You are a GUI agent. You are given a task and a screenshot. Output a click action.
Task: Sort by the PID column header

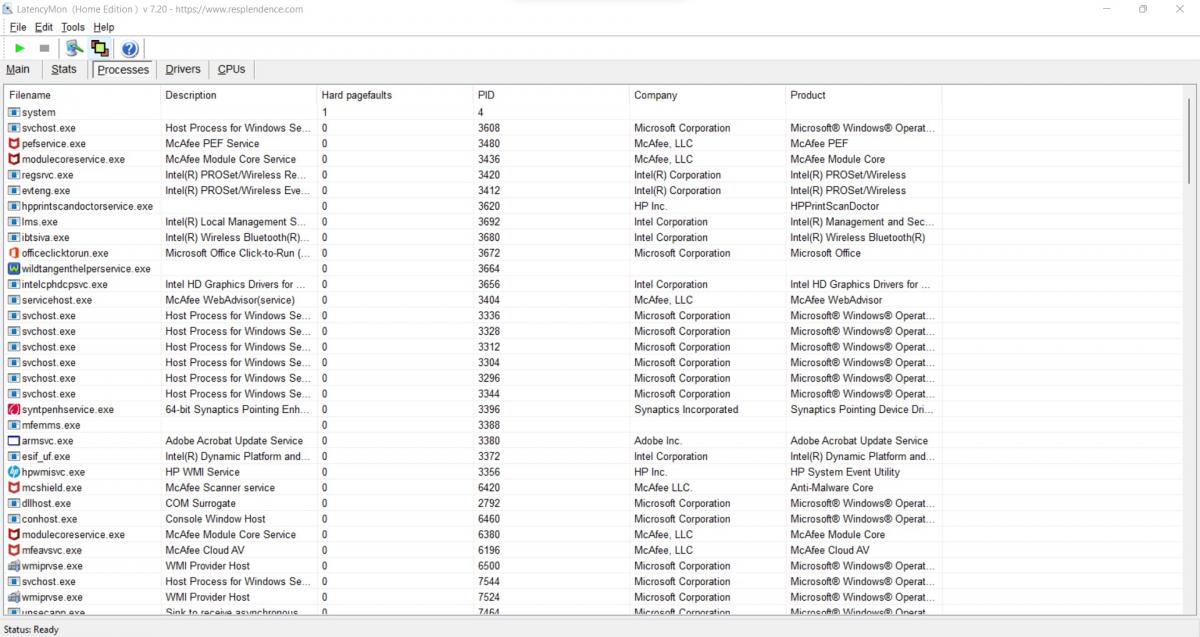click(551, 95)
